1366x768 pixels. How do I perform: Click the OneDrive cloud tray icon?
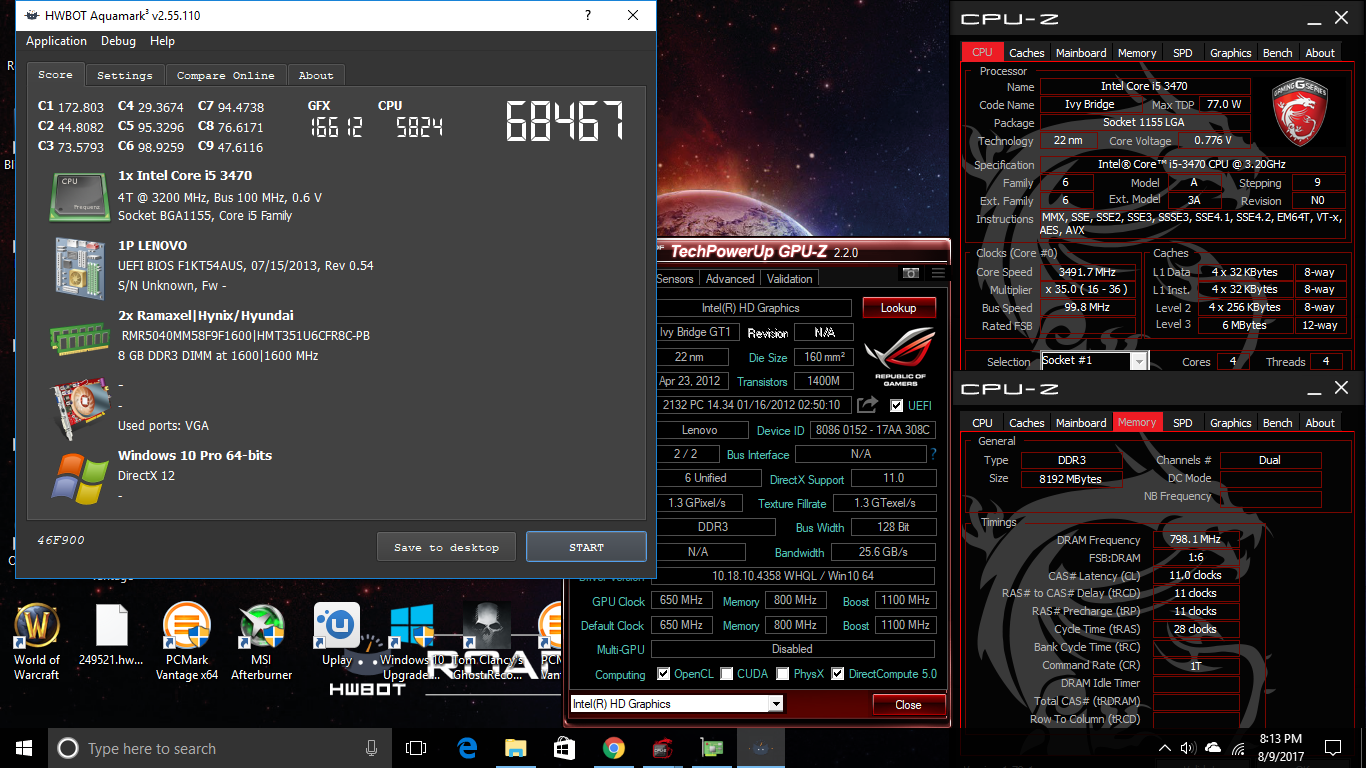click(x=1213, y=748)
